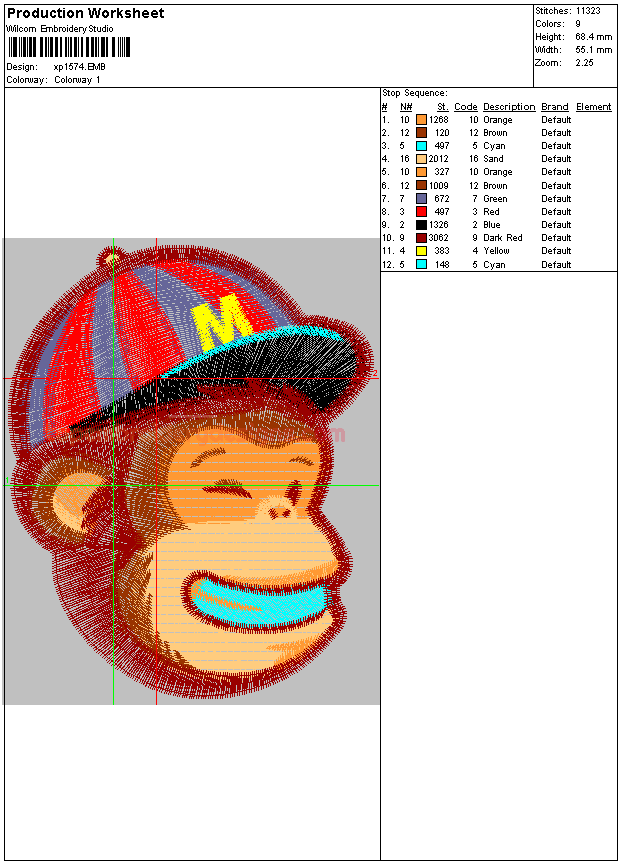
Task: Pick the Sand color swatch in row 4
Action: [421, 159]
